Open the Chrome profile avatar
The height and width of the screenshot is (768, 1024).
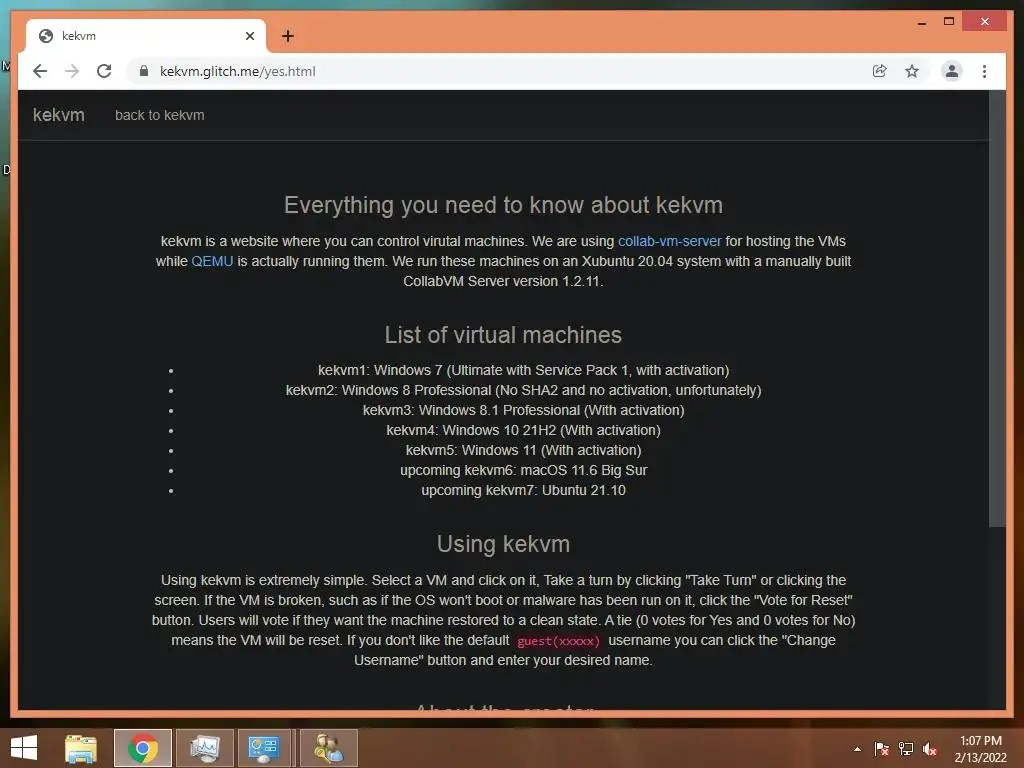click(x=952, y=71)
